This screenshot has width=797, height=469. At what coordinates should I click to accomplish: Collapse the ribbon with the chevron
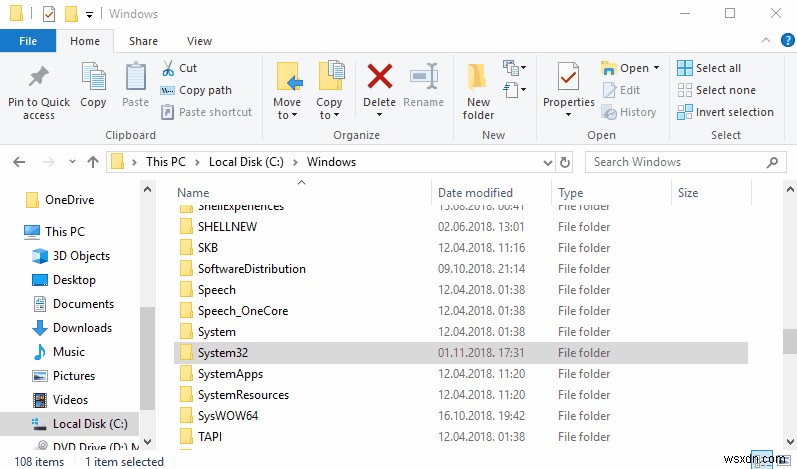766,41
